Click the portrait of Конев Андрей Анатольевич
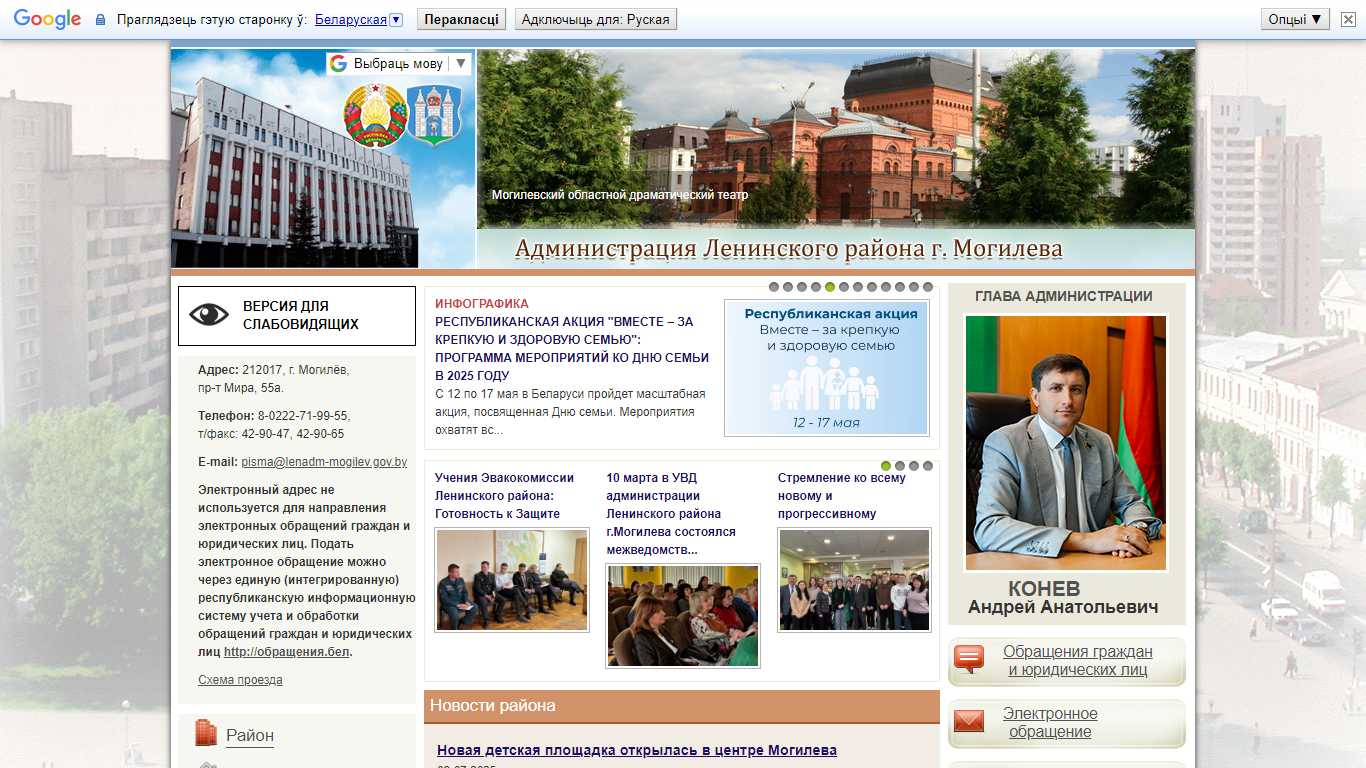The height and width of the screenshot is (768, 1366). tap(1066, 443)
